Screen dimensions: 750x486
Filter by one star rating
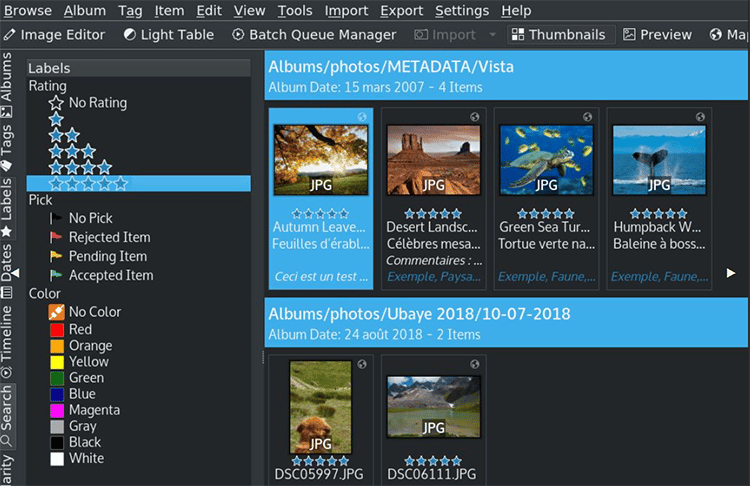click(x=56, y=119)
